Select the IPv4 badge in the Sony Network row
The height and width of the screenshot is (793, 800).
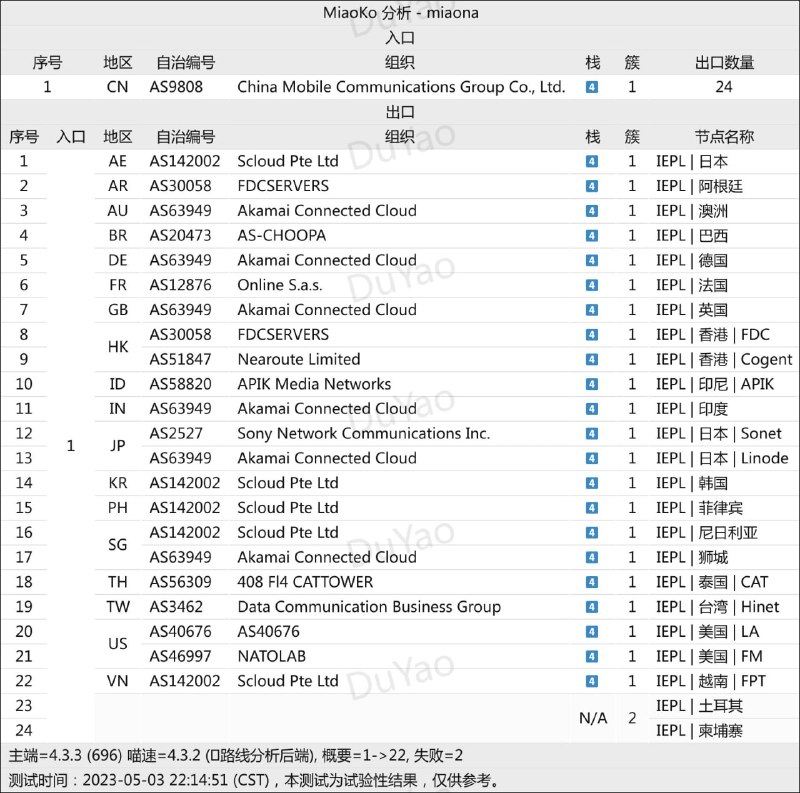point(592,434)
